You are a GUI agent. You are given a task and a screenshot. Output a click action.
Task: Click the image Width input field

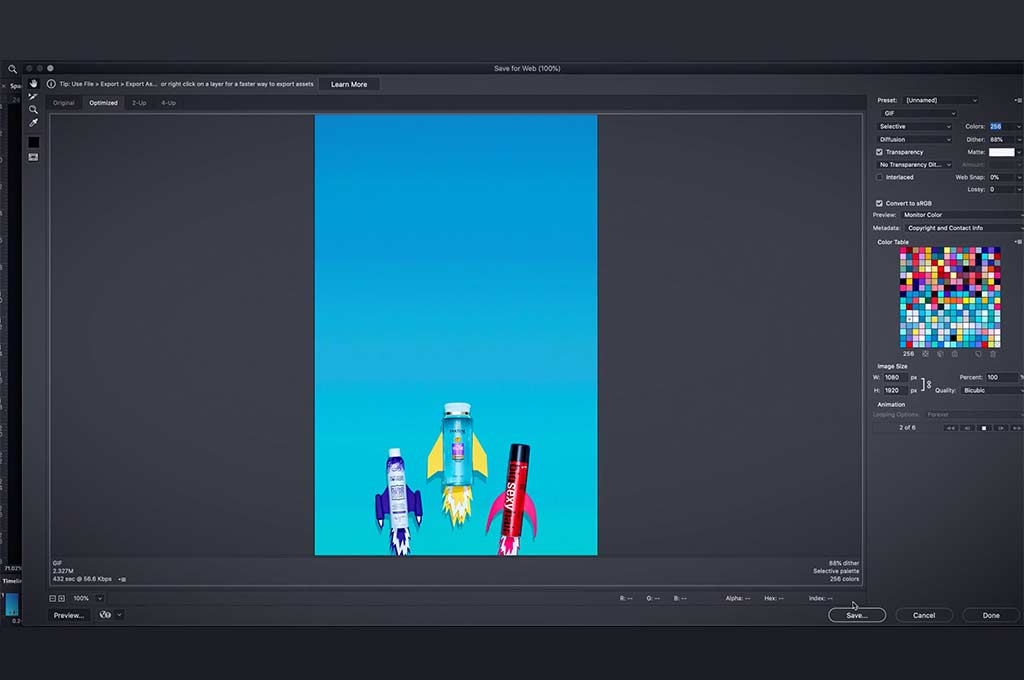pos(895,378)
